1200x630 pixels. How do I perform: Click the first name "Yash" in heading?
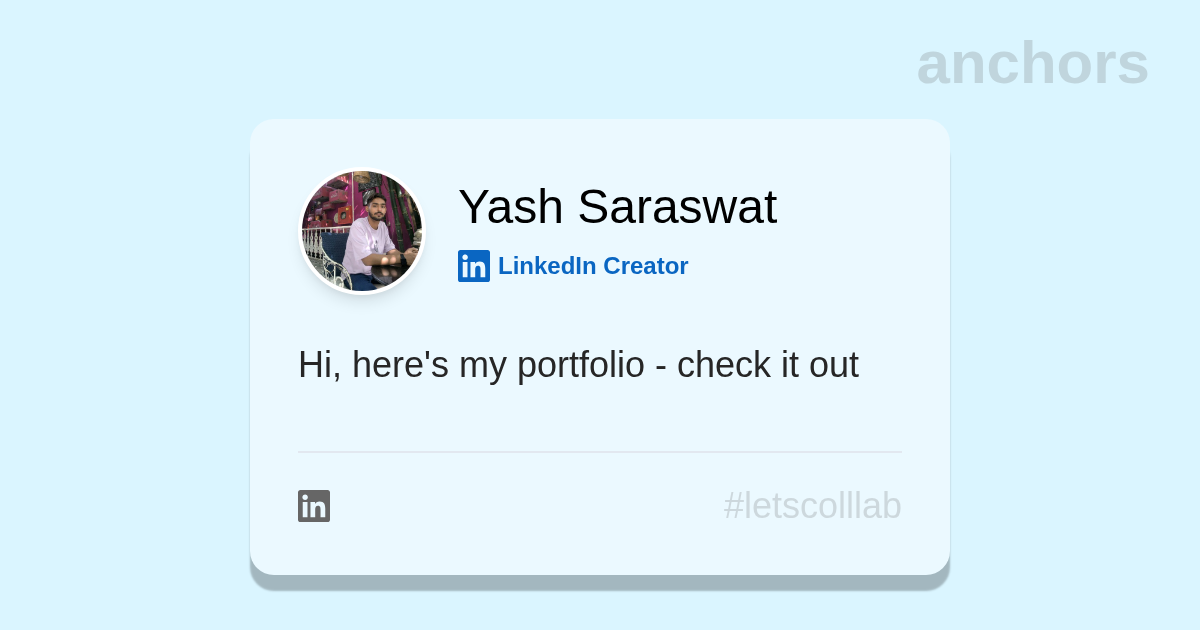point(511,207)
